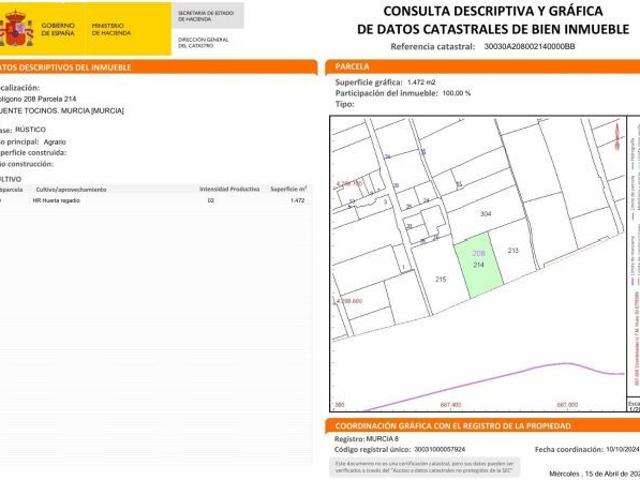Select the green highlighted parcel 214
This screenshot has width=640, height=480.
[x=479, y=266]
